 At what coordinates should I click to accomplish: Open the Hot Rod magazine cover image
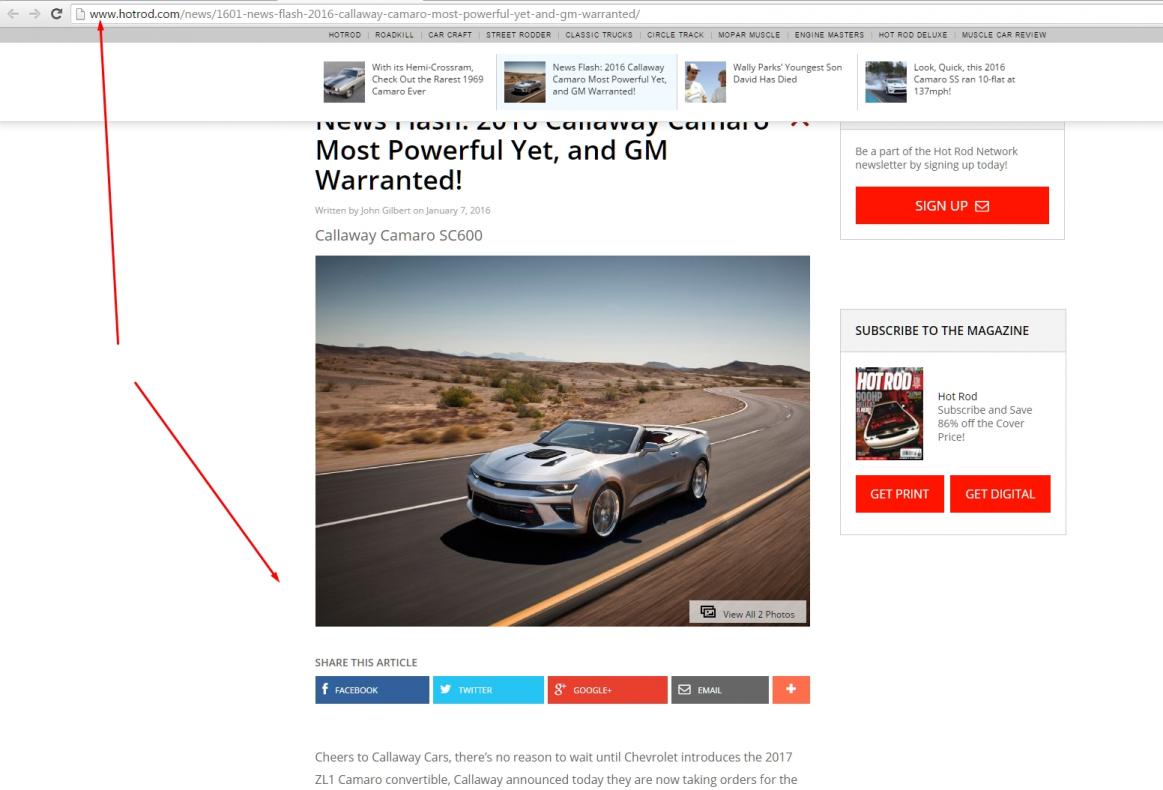pos(889,413)
